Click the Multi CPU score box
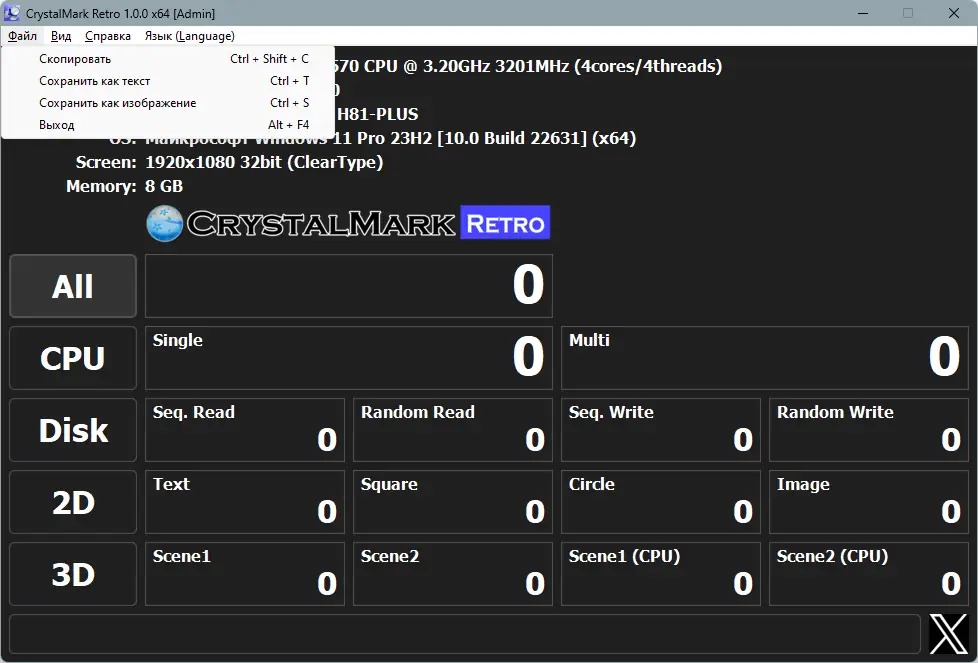 765,358
